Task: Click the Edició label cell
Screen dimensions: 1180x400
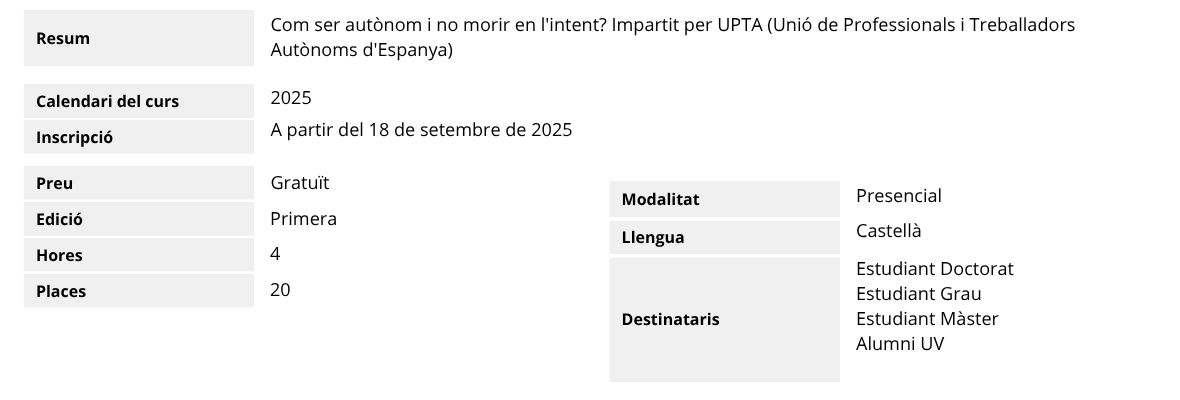Action: click(139, 220)
